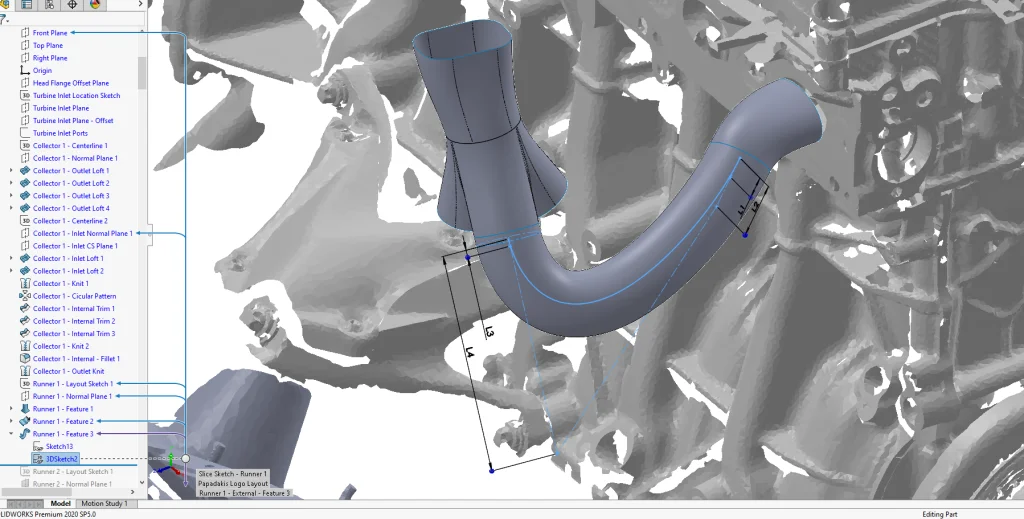Viewport: 1024px width, 519px height.
Task: Expand Collector 1 - Outlet Loft 4
Action: [x=11, y=208]
